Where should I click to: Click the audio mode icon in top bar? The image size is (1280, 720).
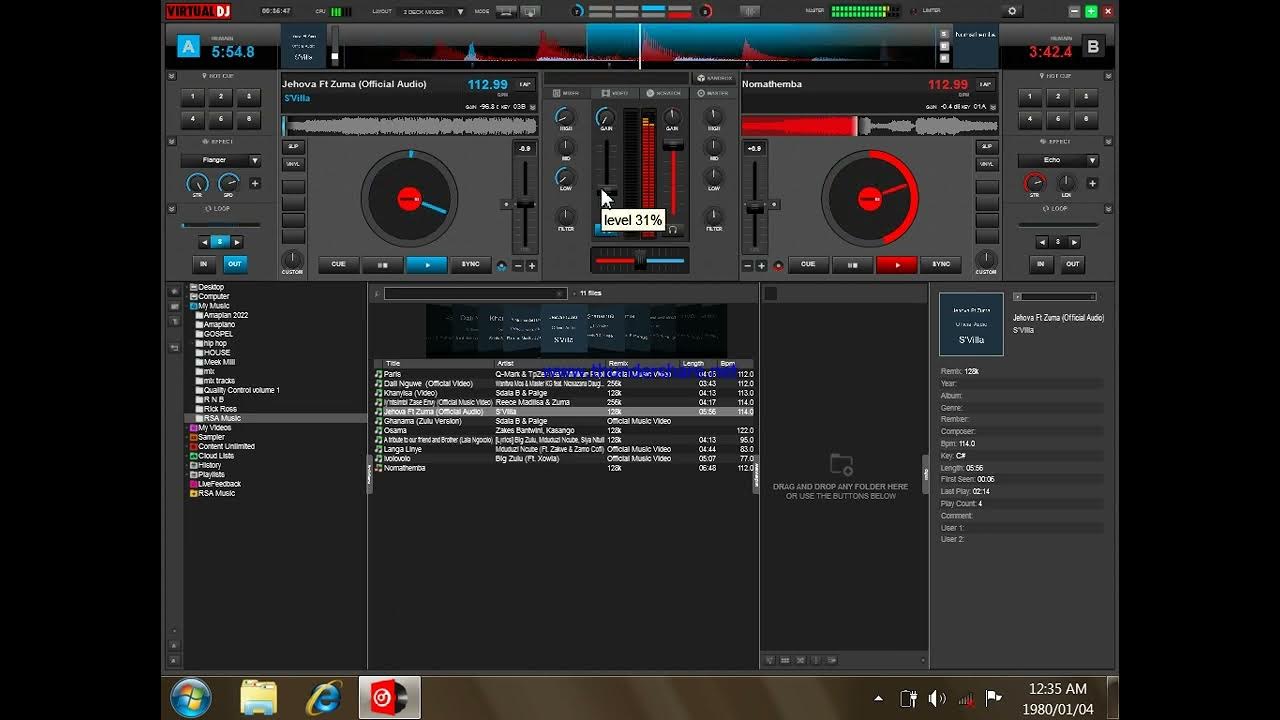(749, 11)
